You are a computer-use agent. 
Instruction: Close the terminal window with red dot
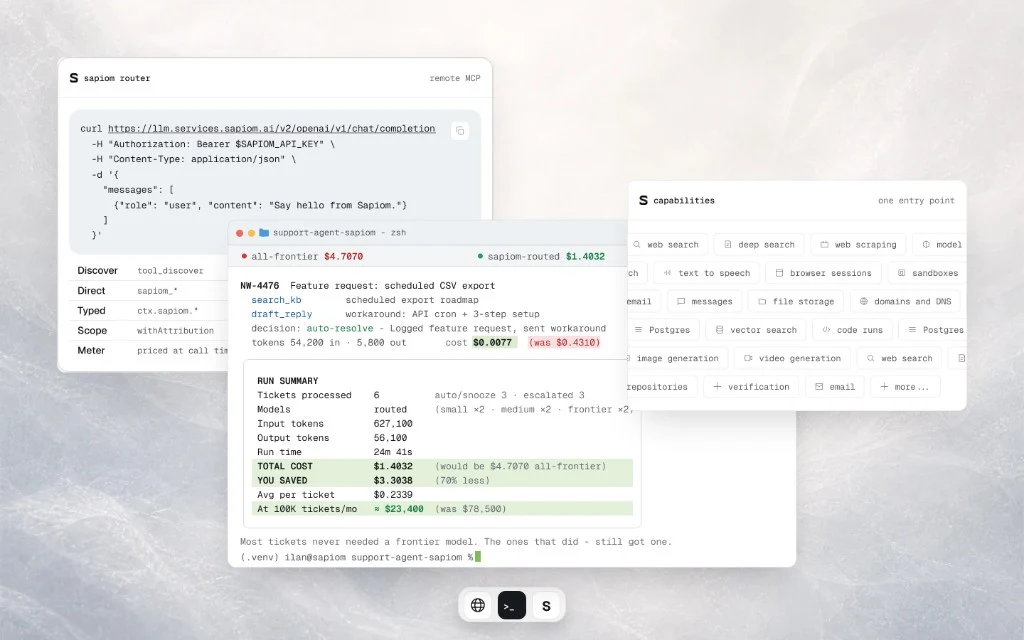pos(240,233)
